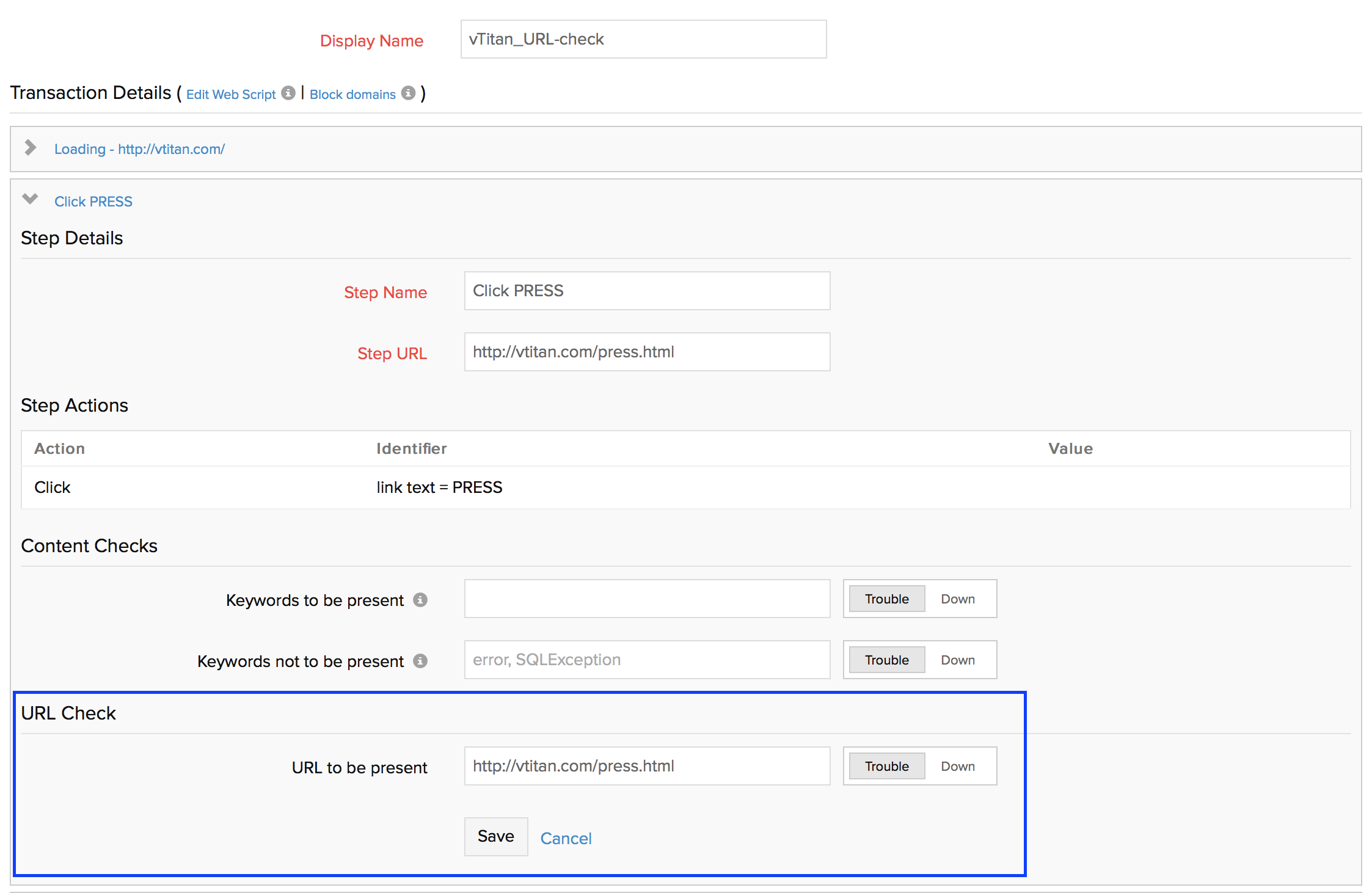Select Down for URL to be present
This screenshot has width=1372, height=893.
[957, 767]
